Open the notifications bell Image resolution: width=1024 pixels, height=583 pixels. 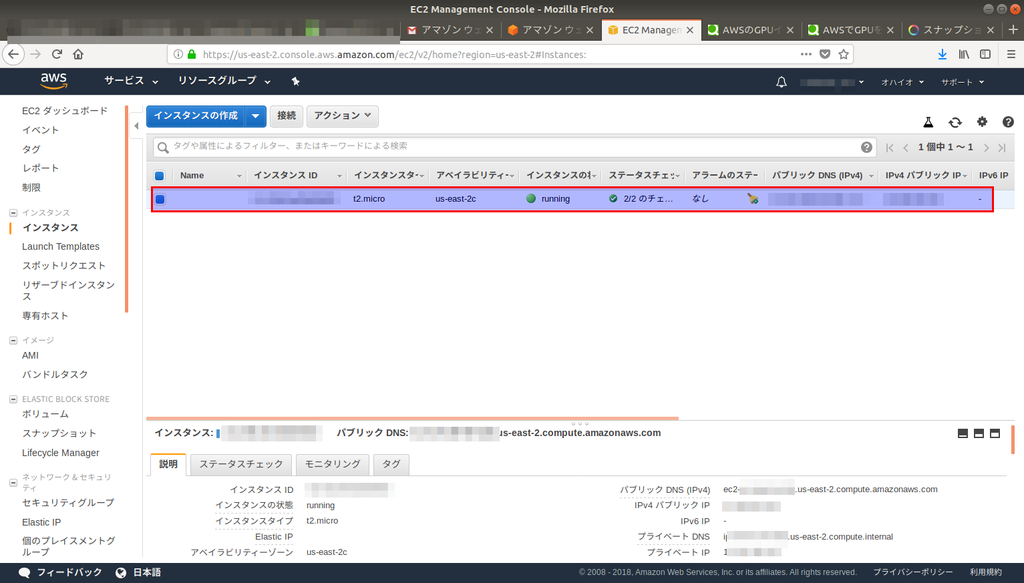781,82
